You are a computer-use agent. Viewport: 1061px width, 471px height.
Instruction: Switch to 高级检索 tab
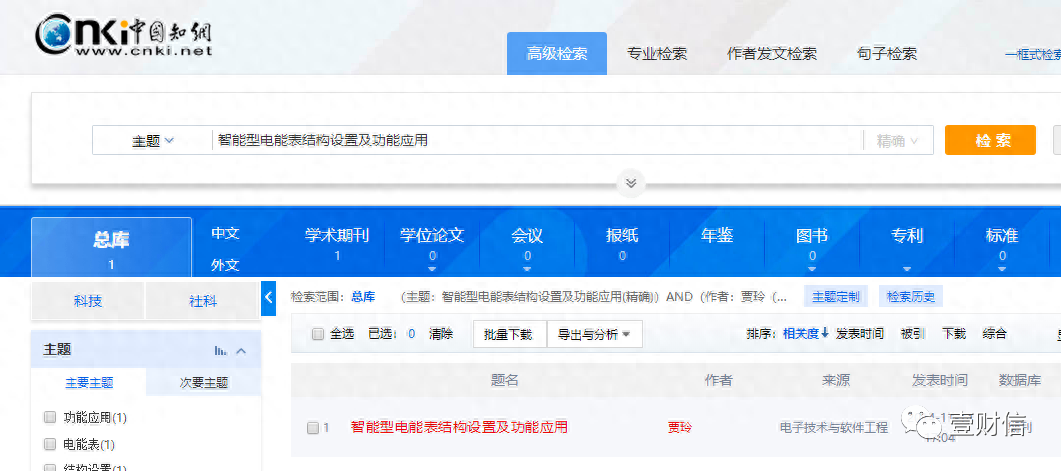[x=557, y=53]
